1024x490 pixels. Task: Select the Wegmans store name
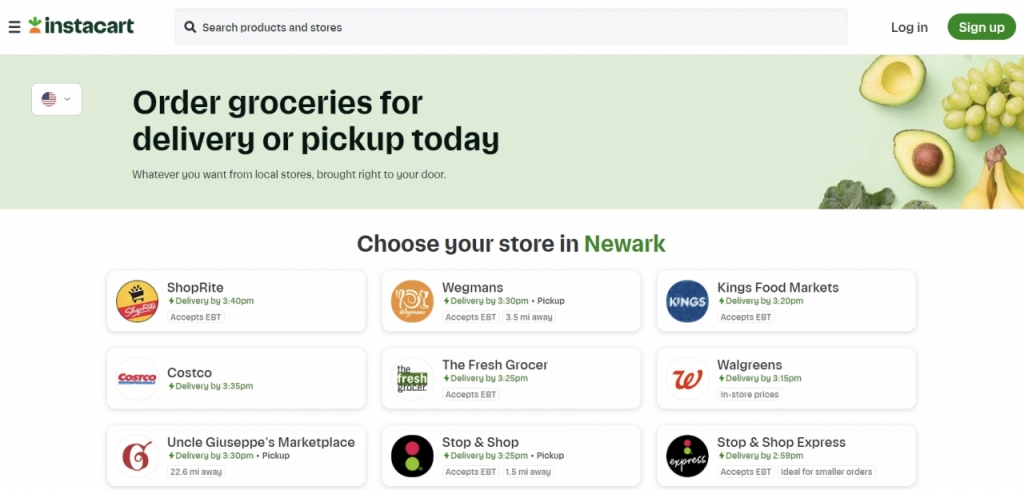(x=472, y=287)
